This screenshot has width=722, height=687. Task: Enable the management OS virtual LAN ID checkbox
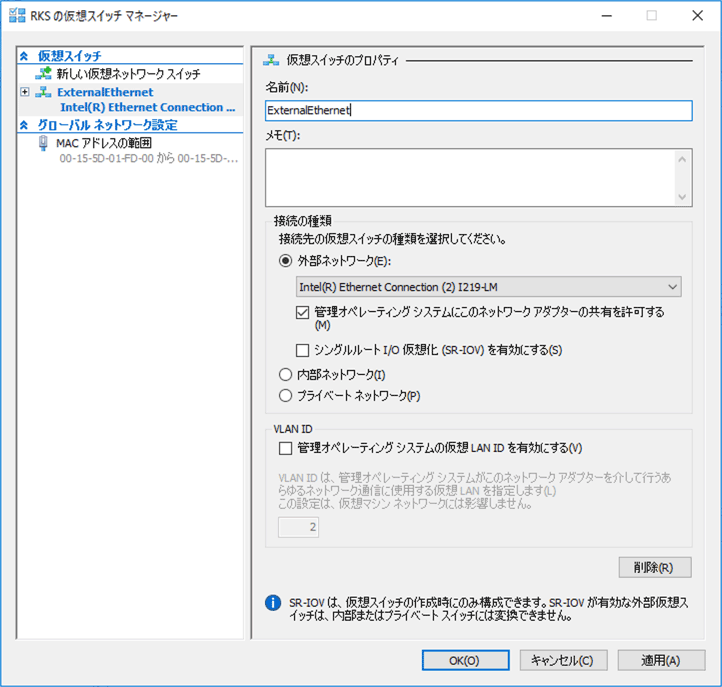point(285,448)
